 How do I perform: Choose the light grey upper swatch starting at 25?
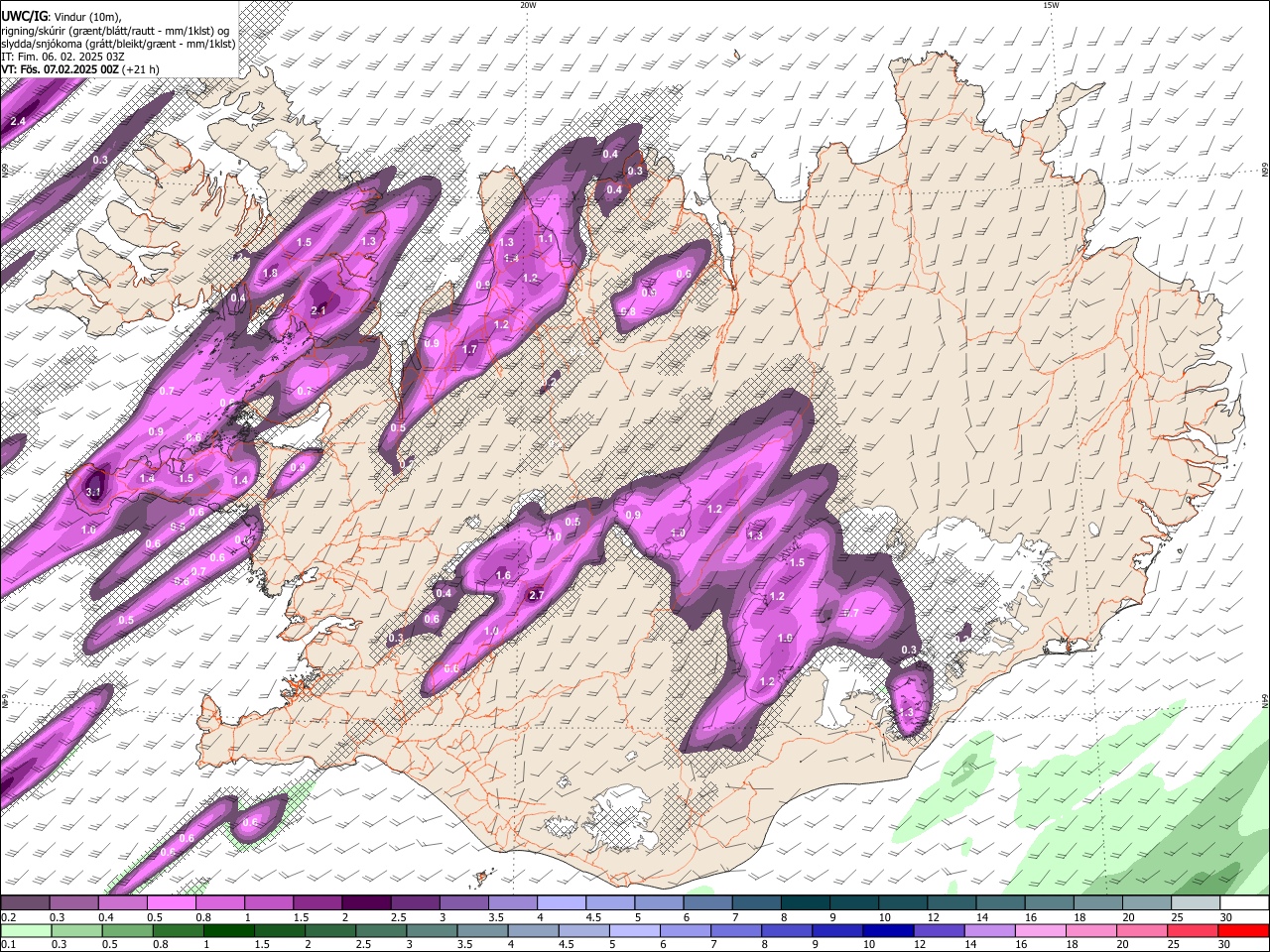(1195, 903)
